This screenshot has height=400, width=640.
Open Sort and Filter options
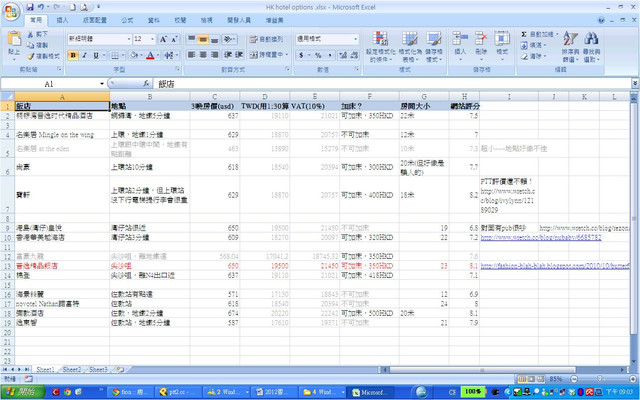tap(570, 47)
